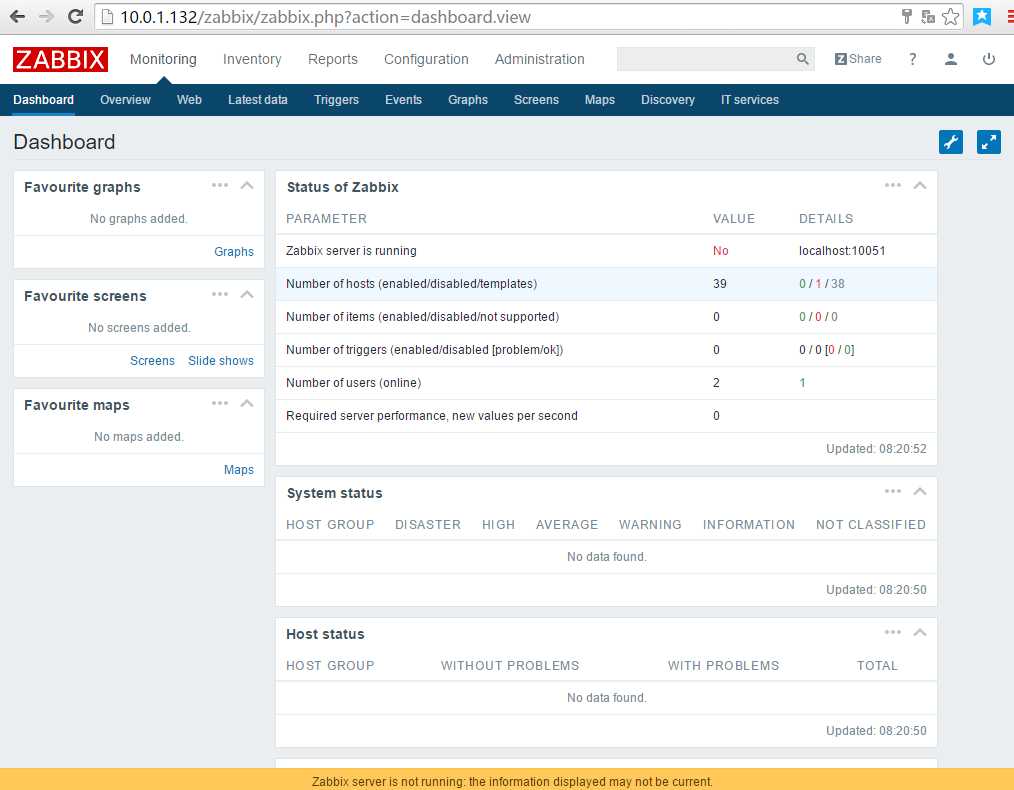Open the Configuration main menu
This screenshot has width=1014, height=790.
(x=426, y=59)
